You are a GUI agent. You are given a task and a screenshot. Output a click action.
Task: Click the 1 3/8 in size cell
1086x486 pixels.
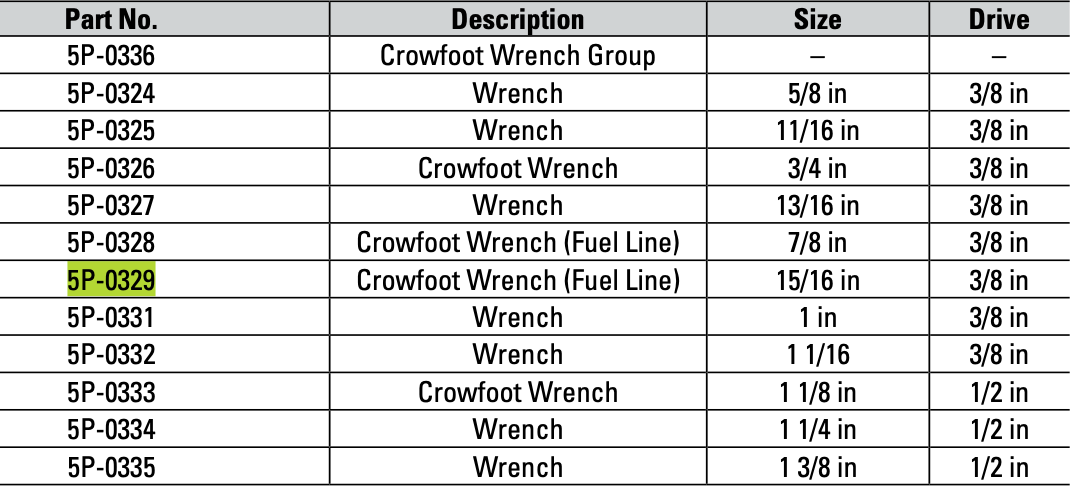pyautogui.click(x=817, y=467)
